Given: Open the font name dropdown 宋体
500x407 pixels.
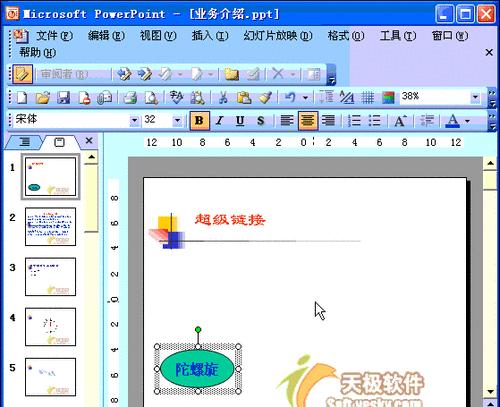Looking at the screenshot, I should [134, 120].
